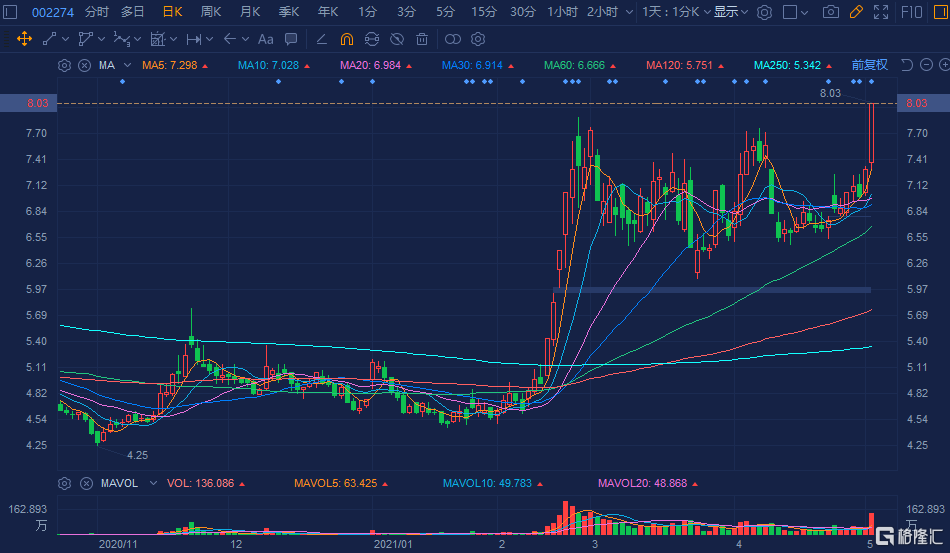Expand arrow tool options chevron
Image resolution: width=950 pixels, height=553 pixels.
pyautogui.click(x=245, y=39)
